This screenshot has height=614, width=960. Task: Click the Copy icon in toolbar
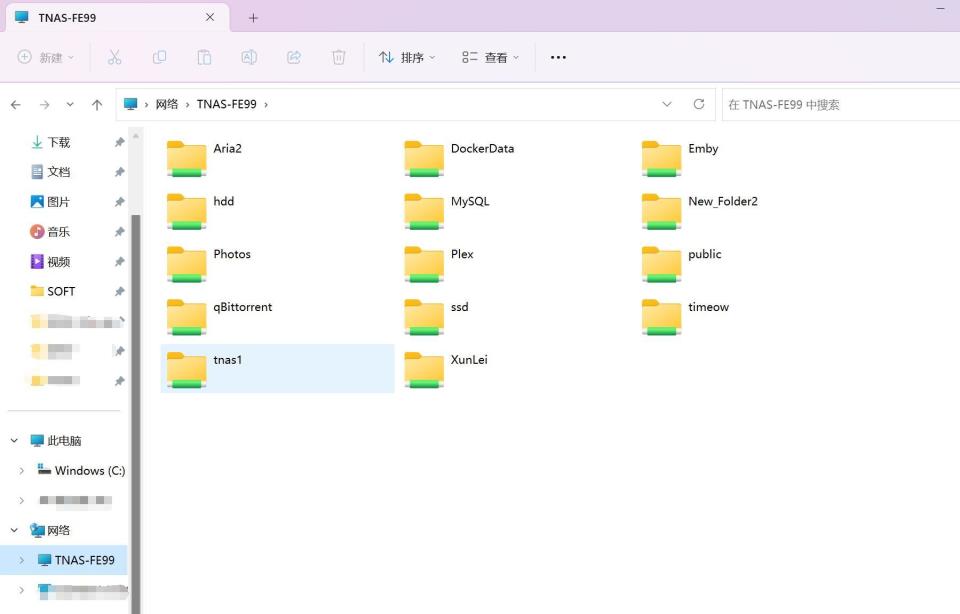[159, 58]
